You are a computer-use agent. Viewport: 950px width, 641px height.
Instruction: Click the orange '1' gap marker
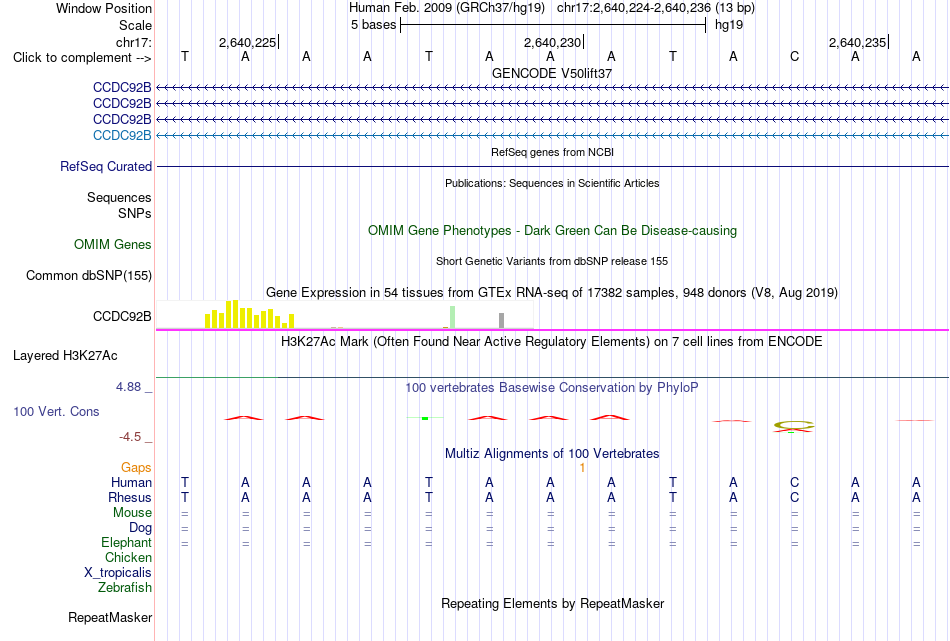582,468
